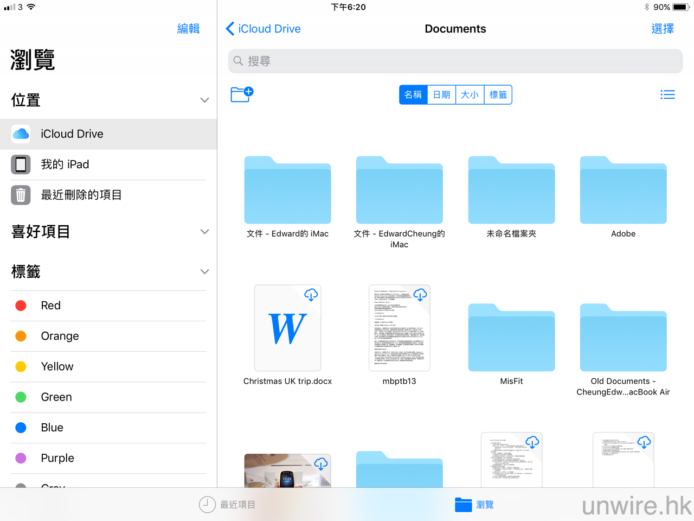Download Christmas UK trip.docx via cloud icon
694x521 pixels.
(x=310, y=295)
